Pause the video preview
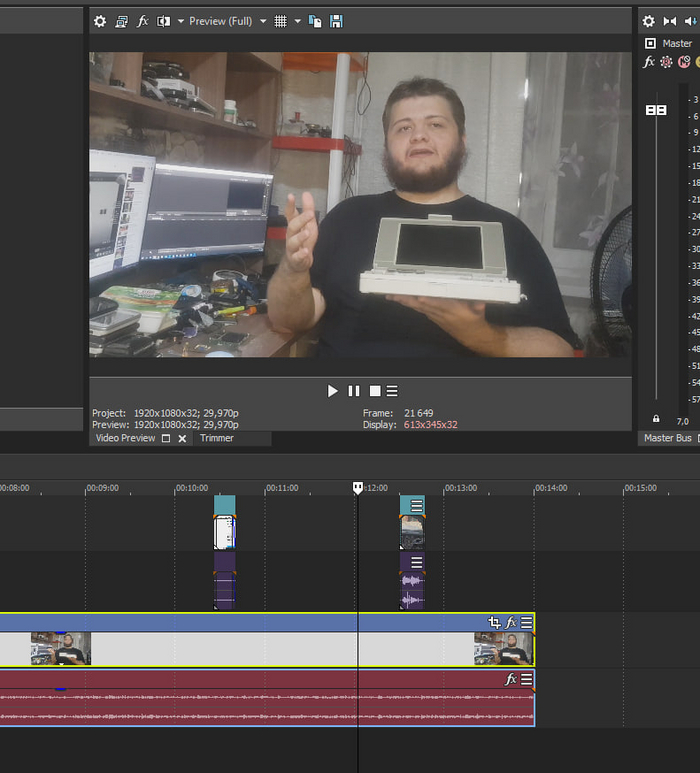The width and height of the screenshot is (700, 773). coord(354,391)
